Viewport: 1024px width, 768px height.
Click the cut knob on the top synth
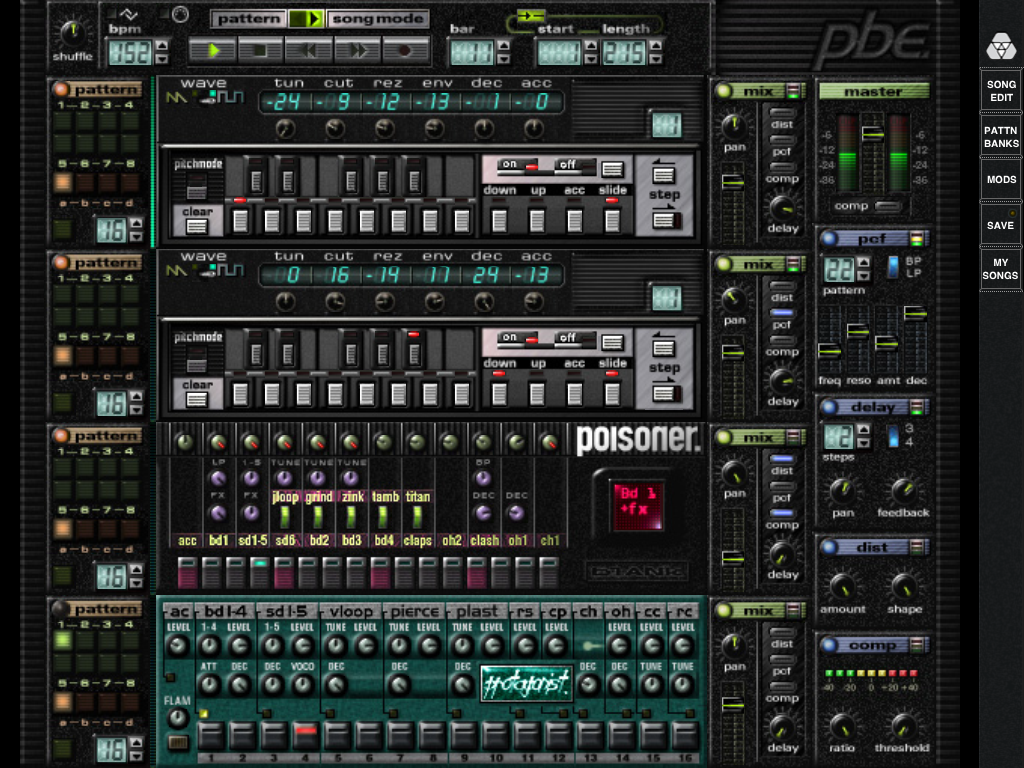tap(335, 129)
